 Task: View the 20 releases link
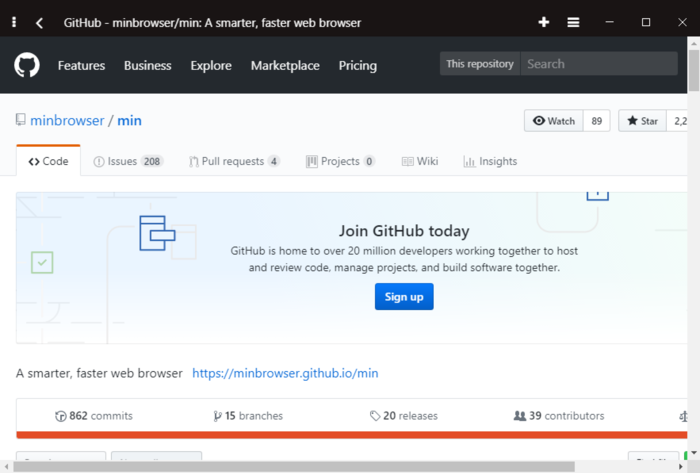pyautogui.click(x=404, y=416)
